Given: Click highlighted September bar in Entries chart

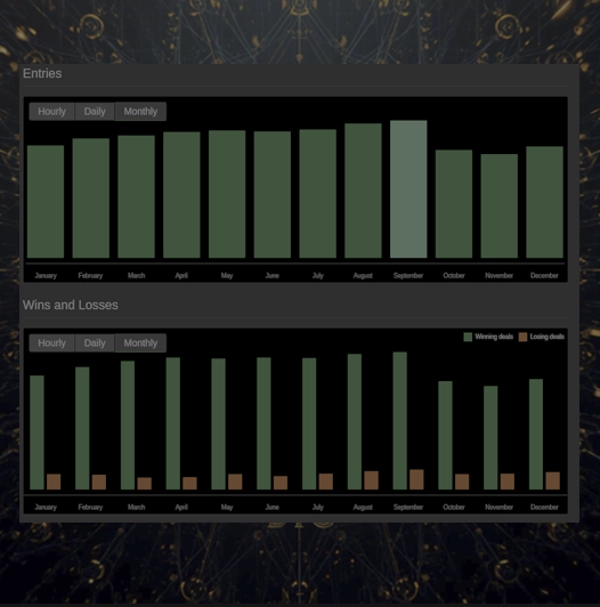Looking at the screenshot, I should click(x=408, y=189).
